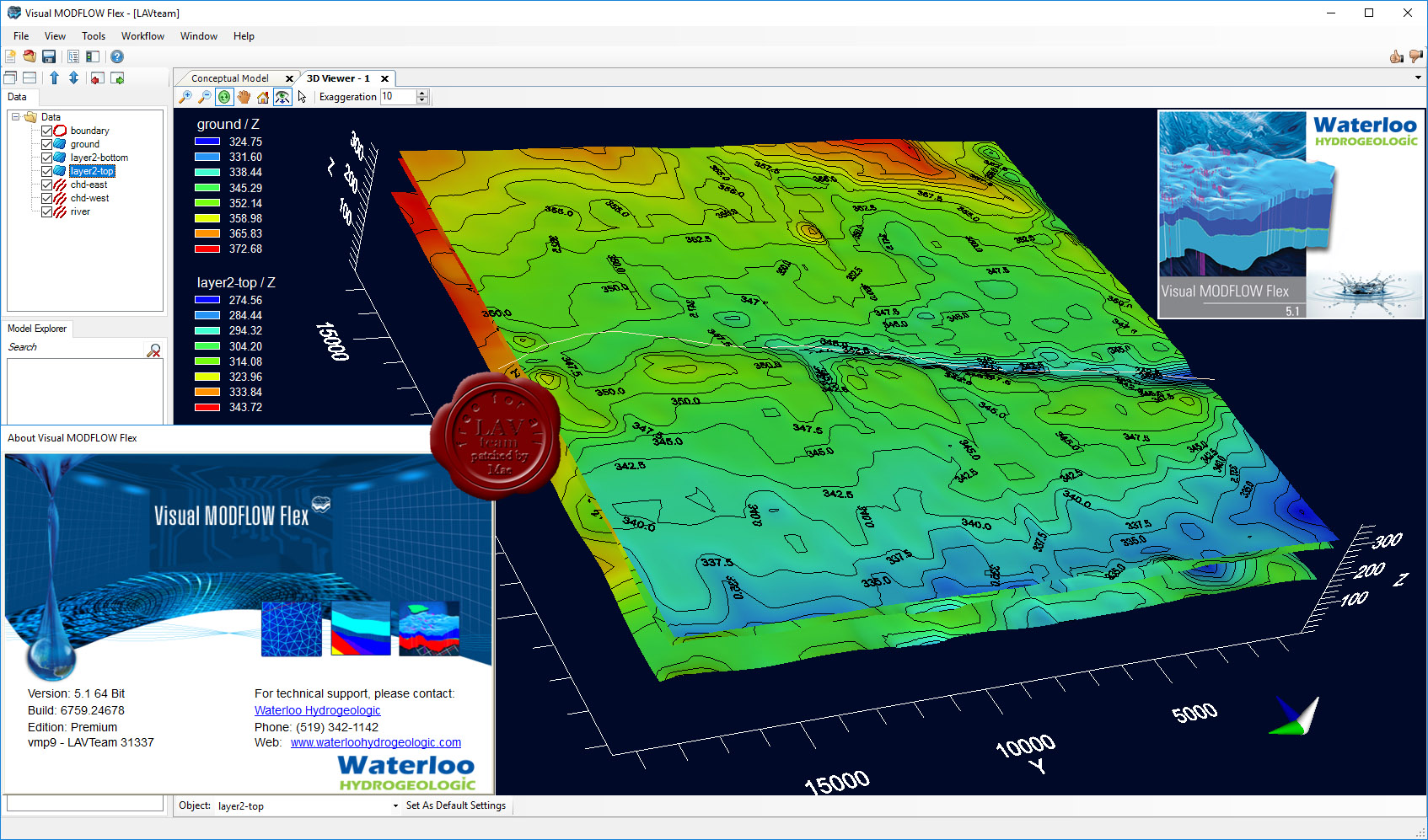Screen dimensions: 1428x840
Task: Uncheck the ground surface checkbox
Action: (x=47, y=144)
